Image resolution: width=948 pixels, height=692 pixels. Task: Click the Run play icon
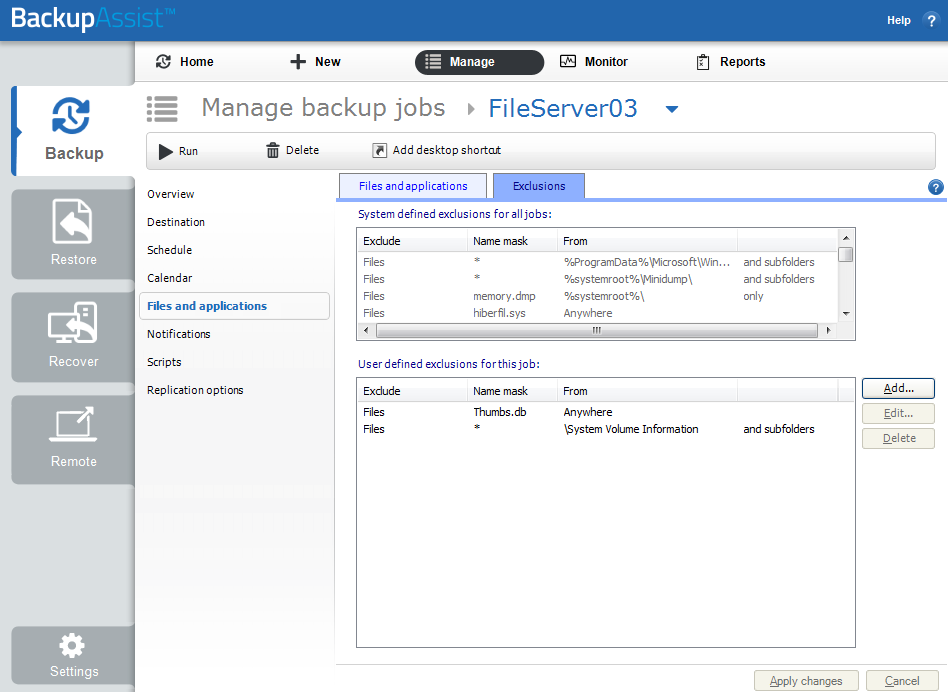coord(165,151)
